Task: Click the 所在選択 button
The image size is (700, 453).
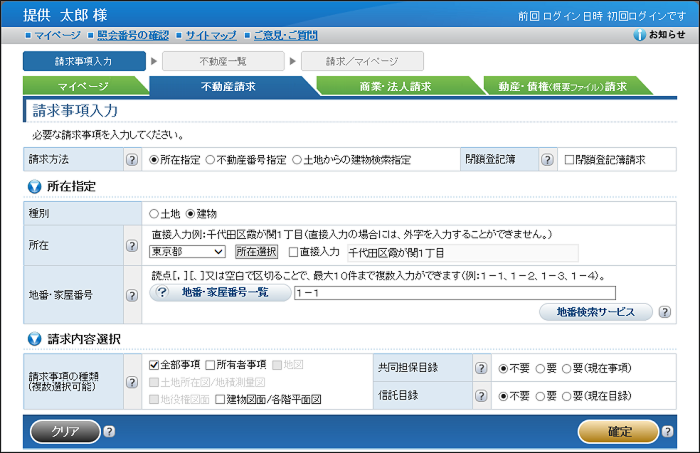Action: point(256,252)
